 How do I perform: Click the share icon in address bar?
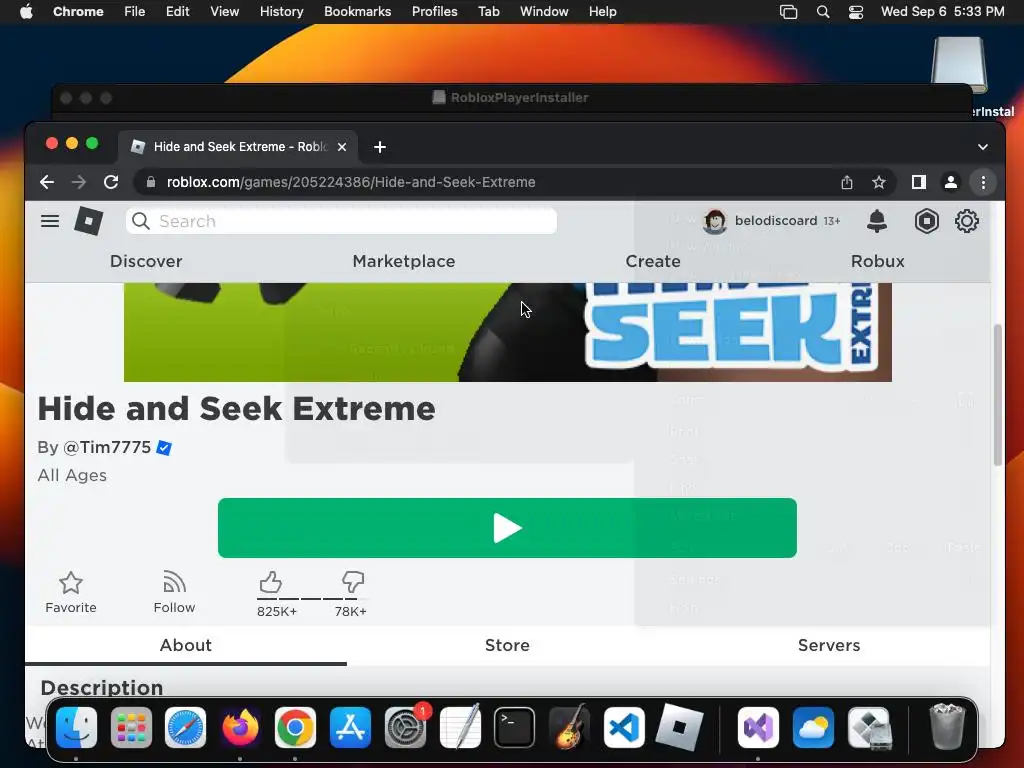(847, 182)
